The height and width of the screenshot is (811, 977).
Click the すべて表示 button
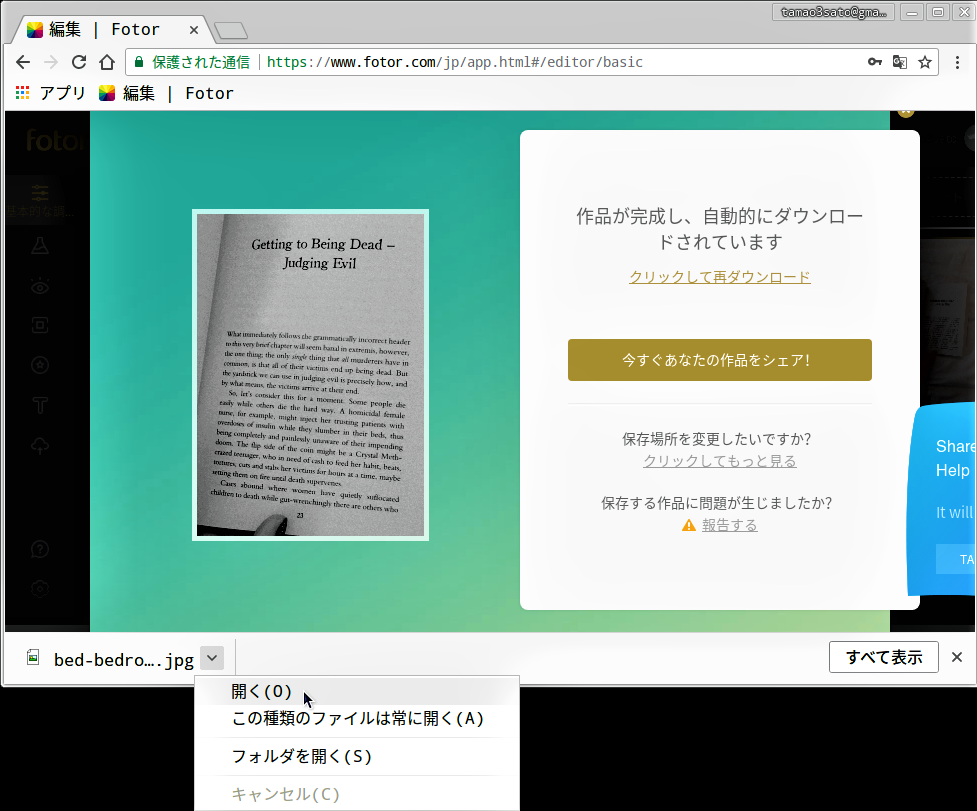tap(884, 657)
